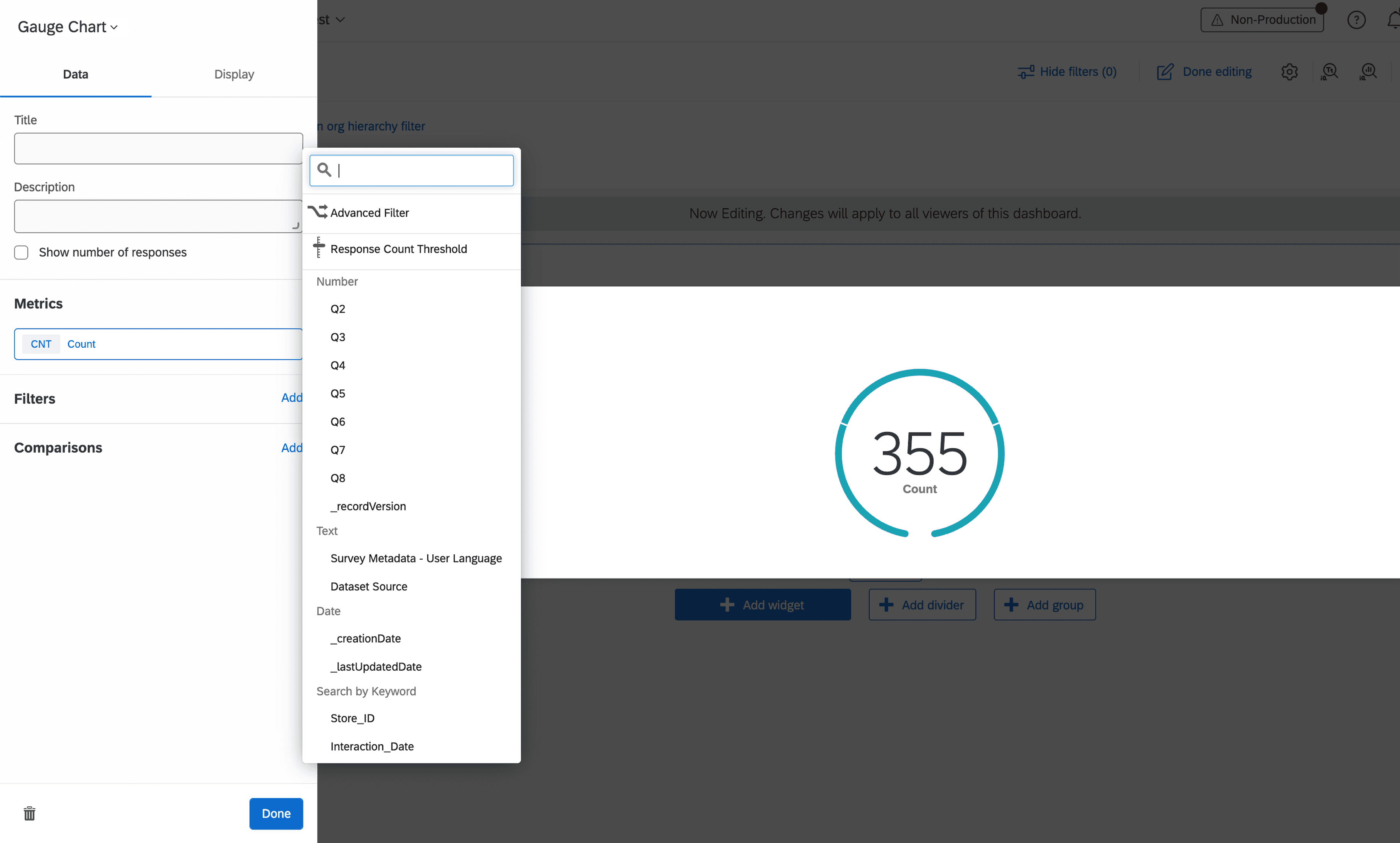Click the Title text input

[x=158, y=148]
